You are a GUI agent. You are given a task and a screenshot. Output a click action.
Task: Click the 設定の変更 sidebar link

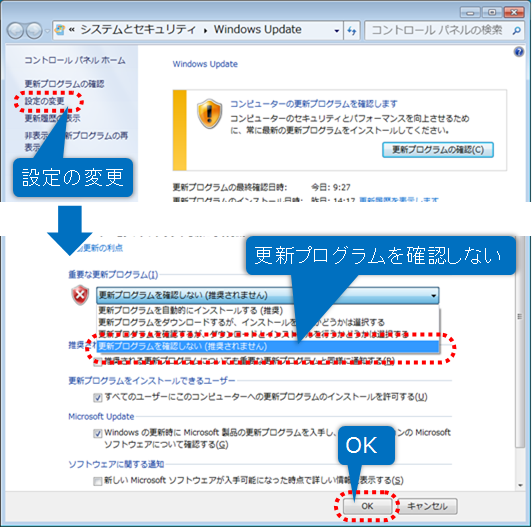pos(44,101)
